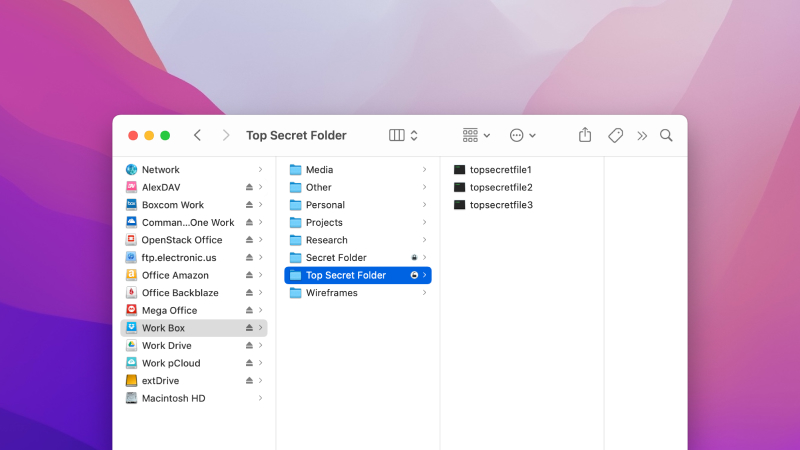Open the Action (ellipsis) menu
This screenshot has width=800, height=450.
click(522, 135)
